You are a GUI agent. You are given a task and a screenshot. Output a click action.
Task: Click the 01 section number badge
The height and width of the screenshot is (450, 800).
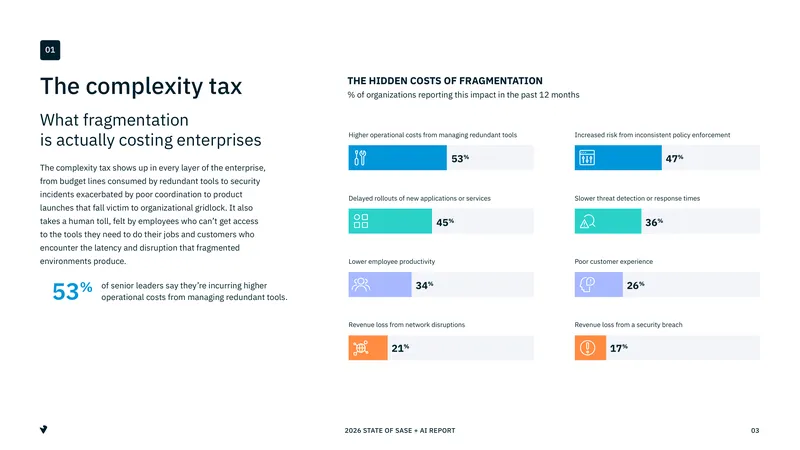click(x=50, y=50)
